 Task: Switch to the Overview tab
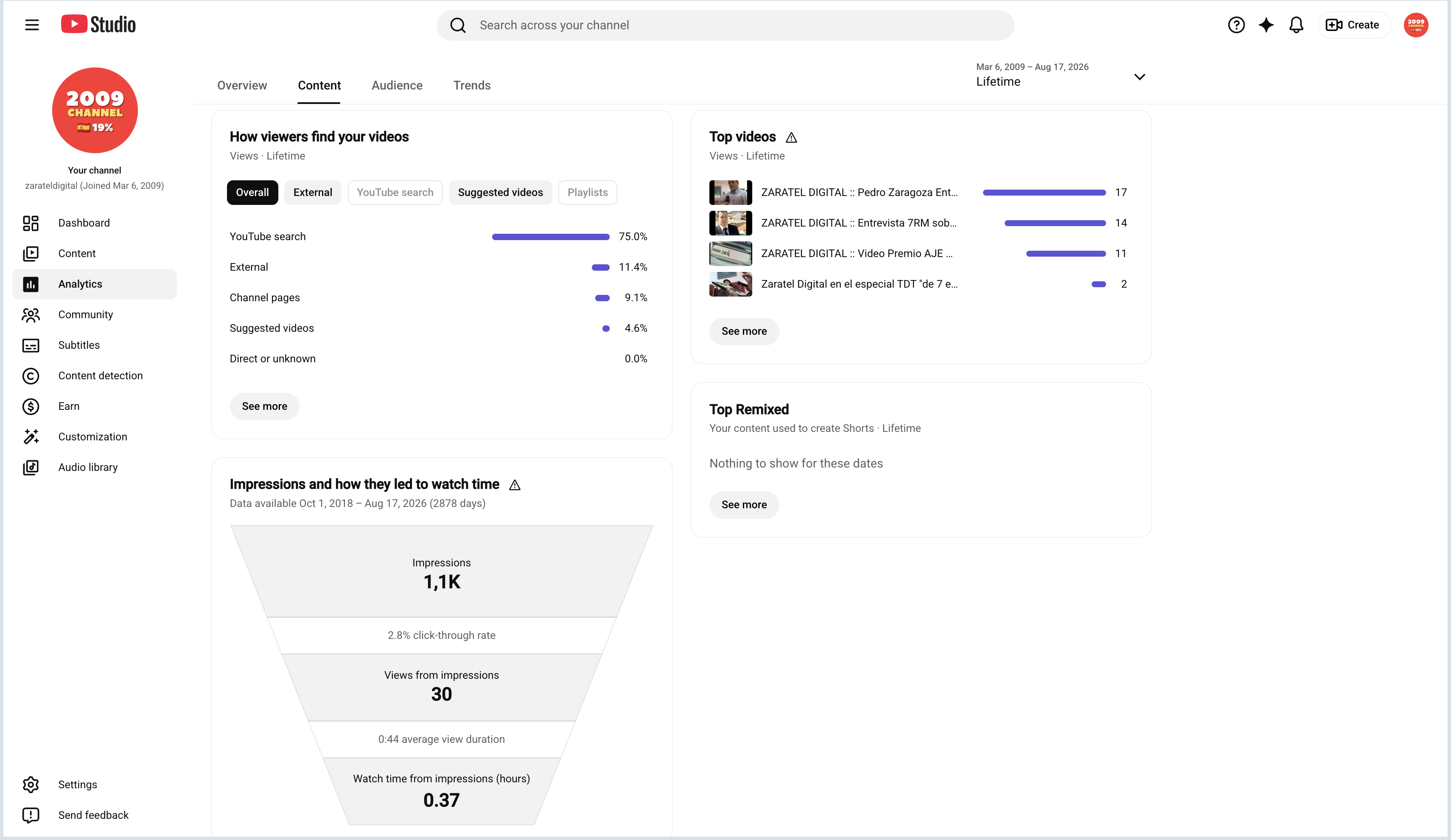[242, 85]
